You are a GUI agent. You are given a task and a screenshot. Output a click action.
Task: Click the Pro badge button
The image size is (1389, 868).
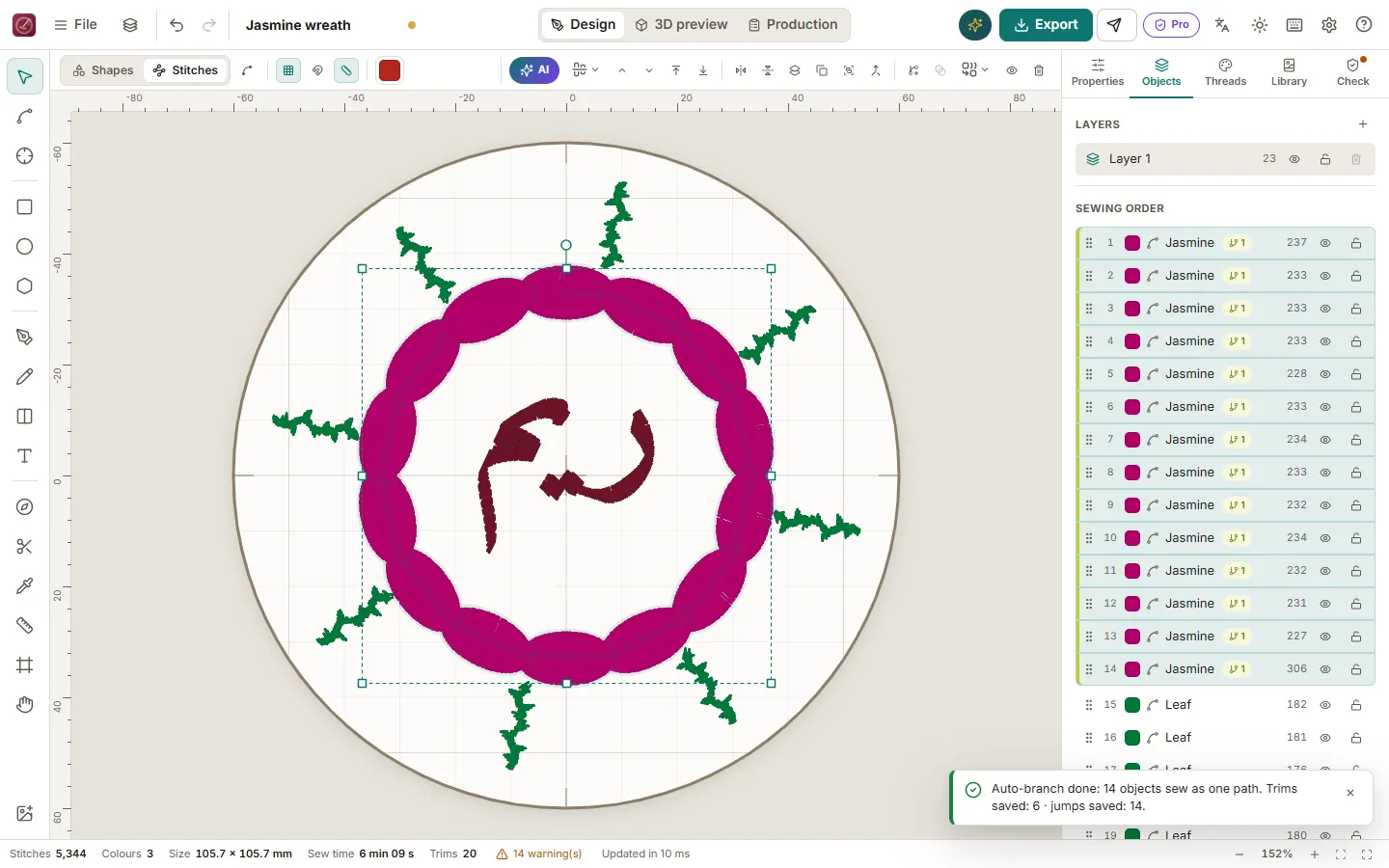(x=1171, y=25)
